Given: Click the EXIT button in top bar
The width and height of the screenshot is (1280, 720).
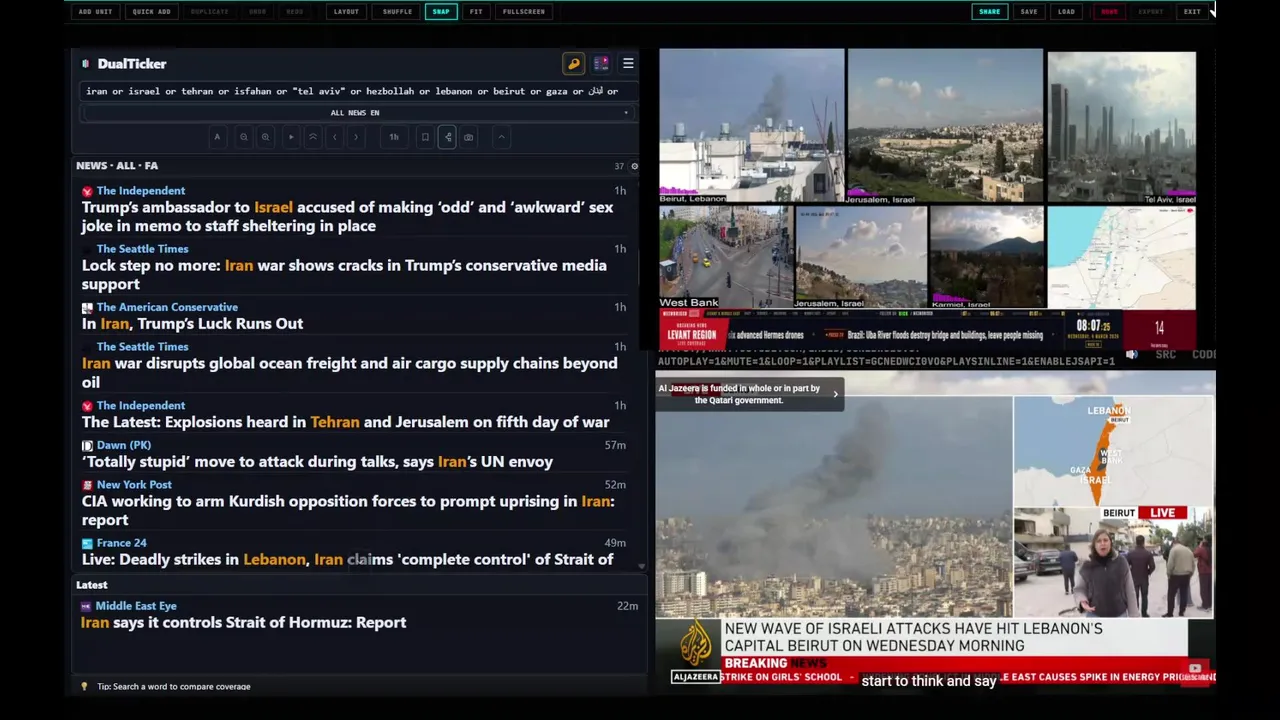Looking at the screenshot, I should point(1192,12).
